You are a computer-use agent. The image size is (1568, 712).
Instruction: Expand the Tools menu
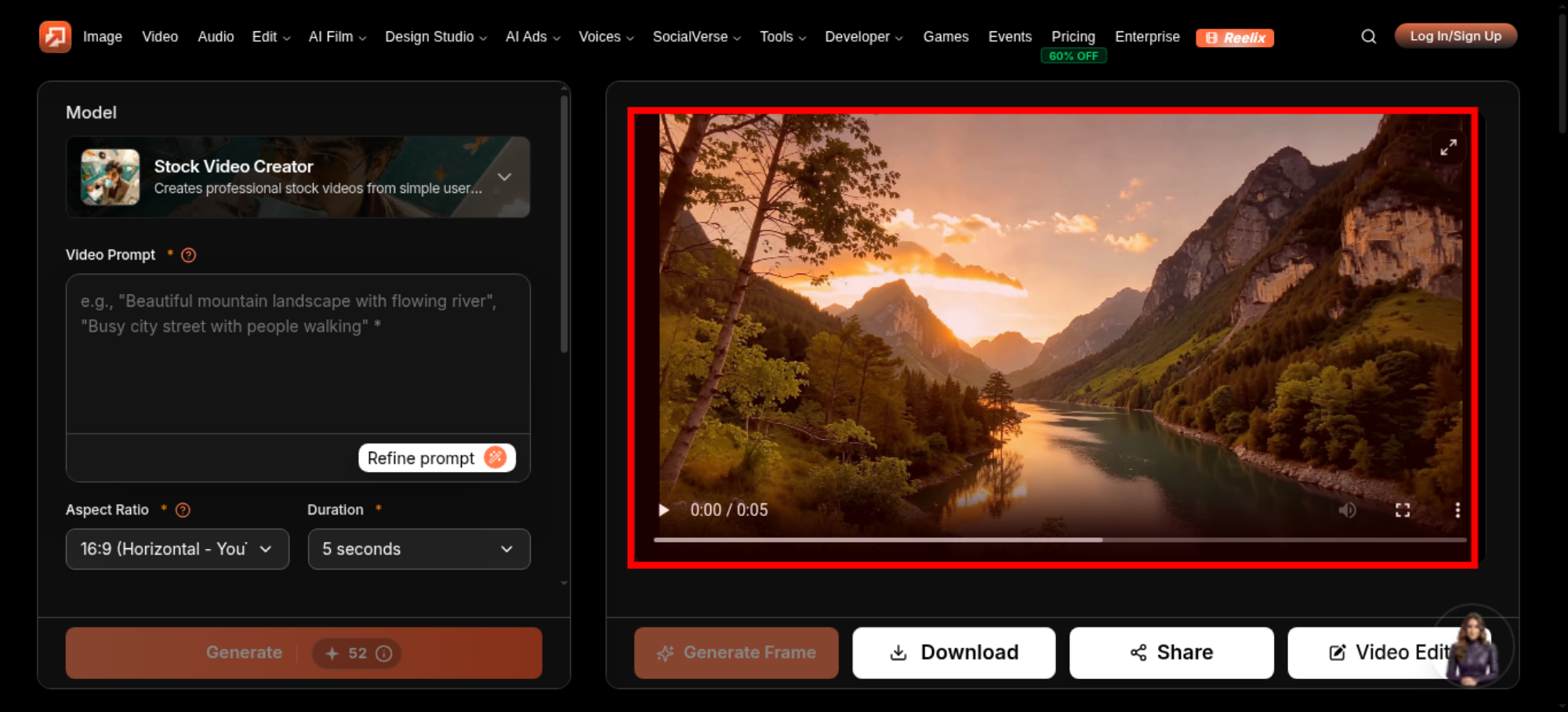782,37
